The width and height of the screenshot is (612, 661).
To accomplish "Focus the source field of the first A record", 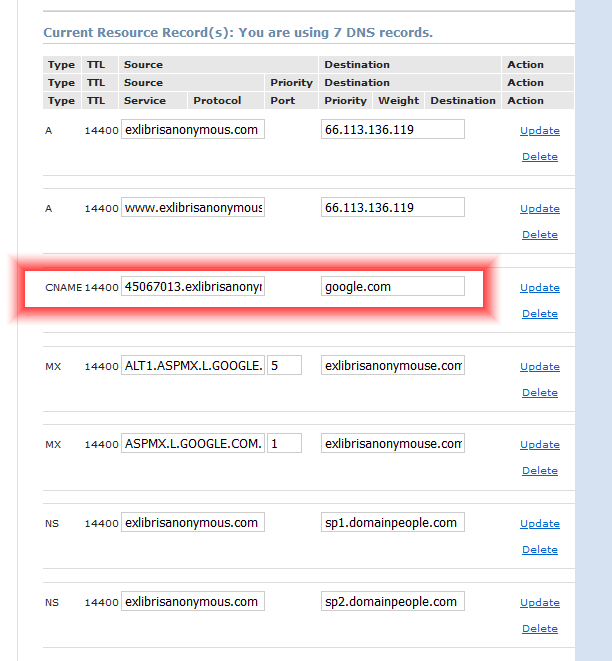I will pos(193,129).
